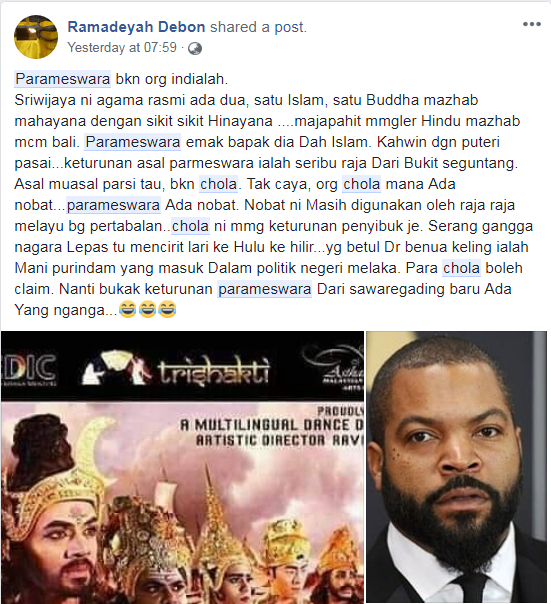This screenshot has height=604, width=551.
Task: Click the EDIC logo on poster banner
Action: click(28, 369)
